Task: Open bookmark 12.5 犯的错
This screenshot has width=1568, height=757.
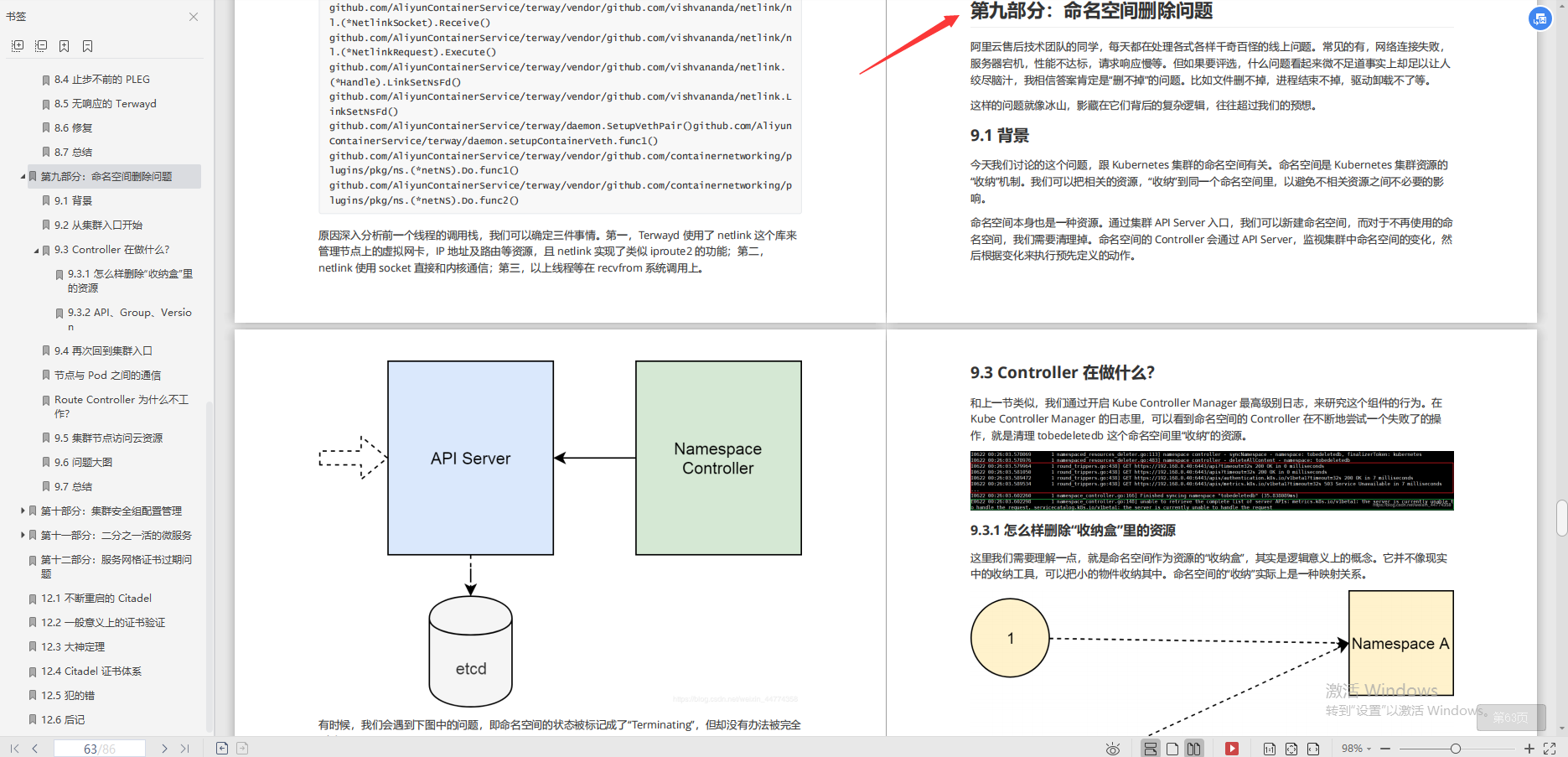Action: point(68,696)
